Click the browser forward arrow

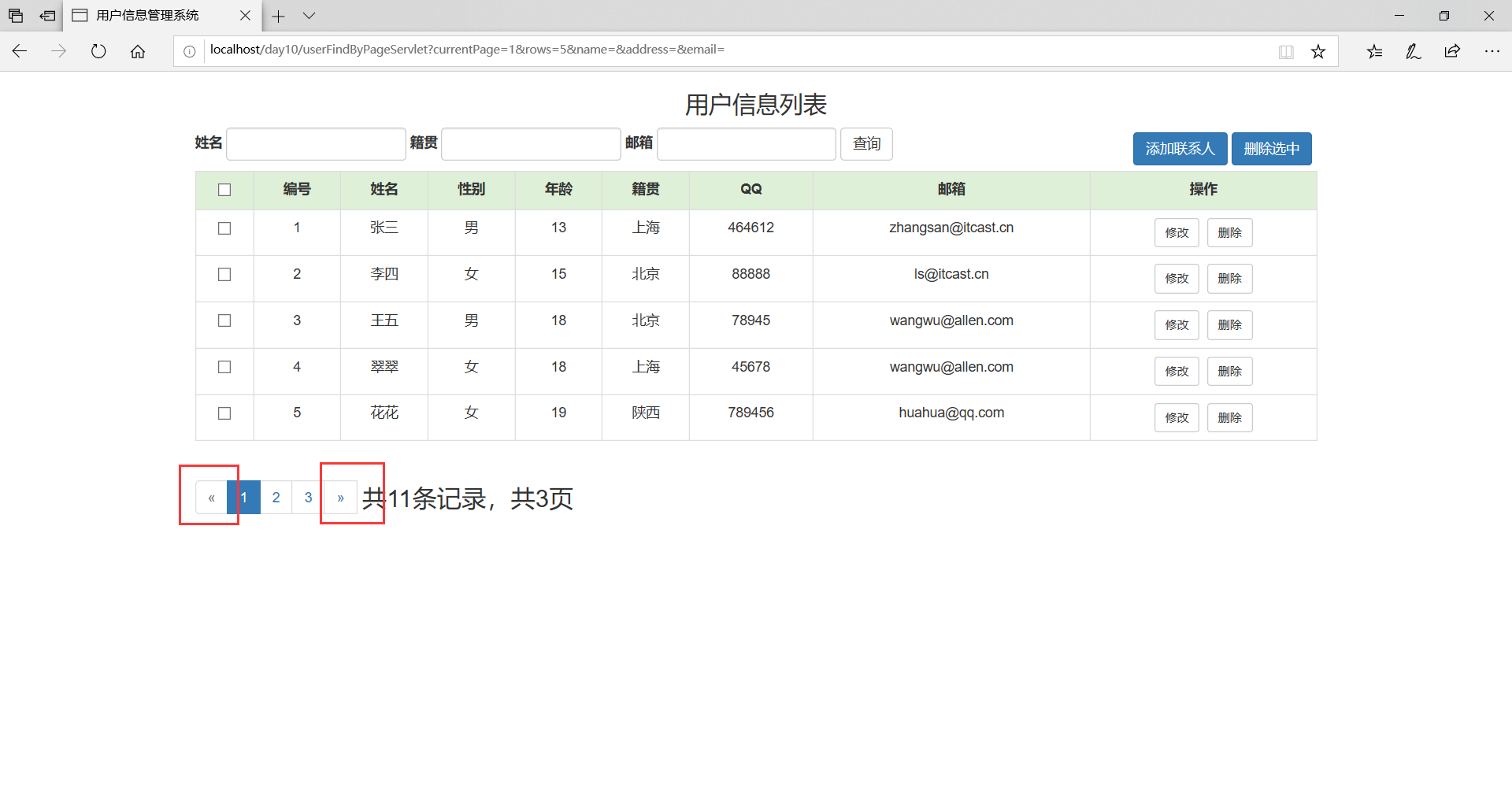(59, 51)
